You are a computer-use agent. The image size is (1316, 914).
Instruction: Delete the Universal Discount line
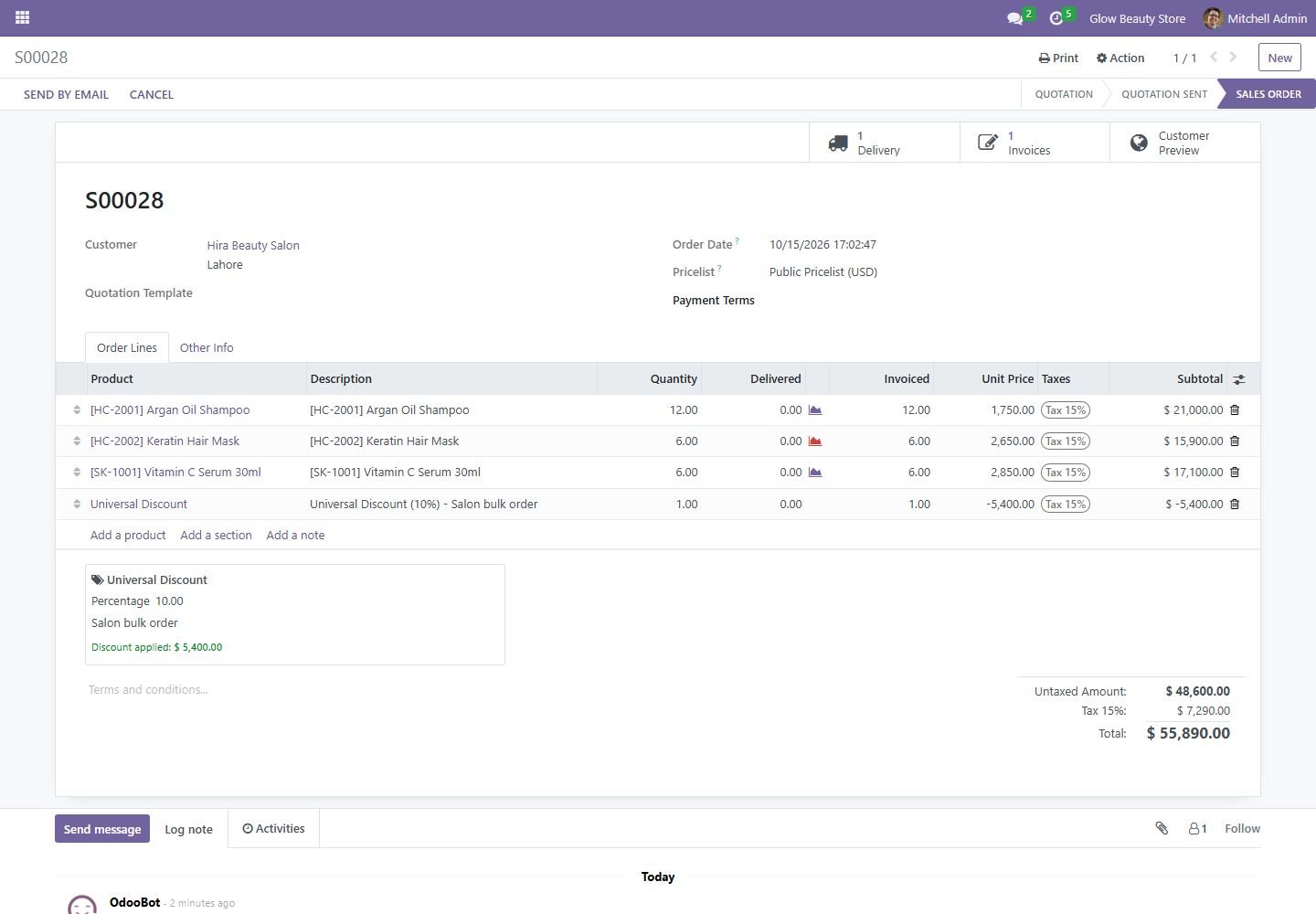point(1235,505)
